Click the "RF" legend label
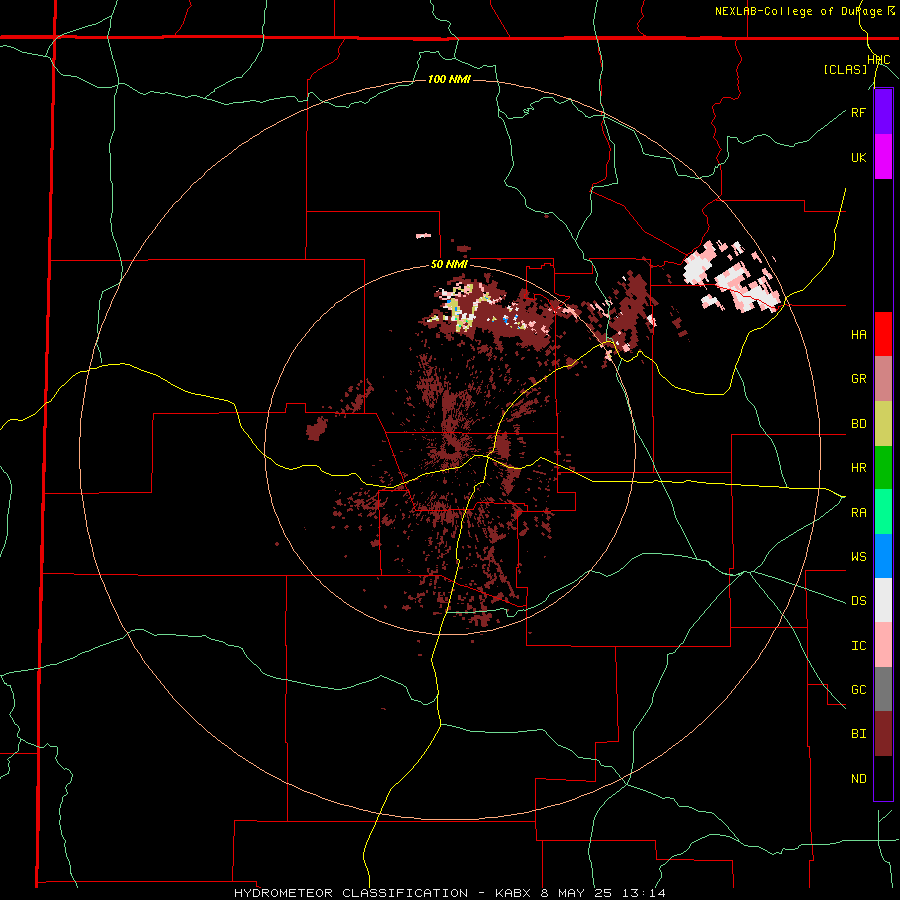Screen dimensions: 900x900 [x=858, y=112]
